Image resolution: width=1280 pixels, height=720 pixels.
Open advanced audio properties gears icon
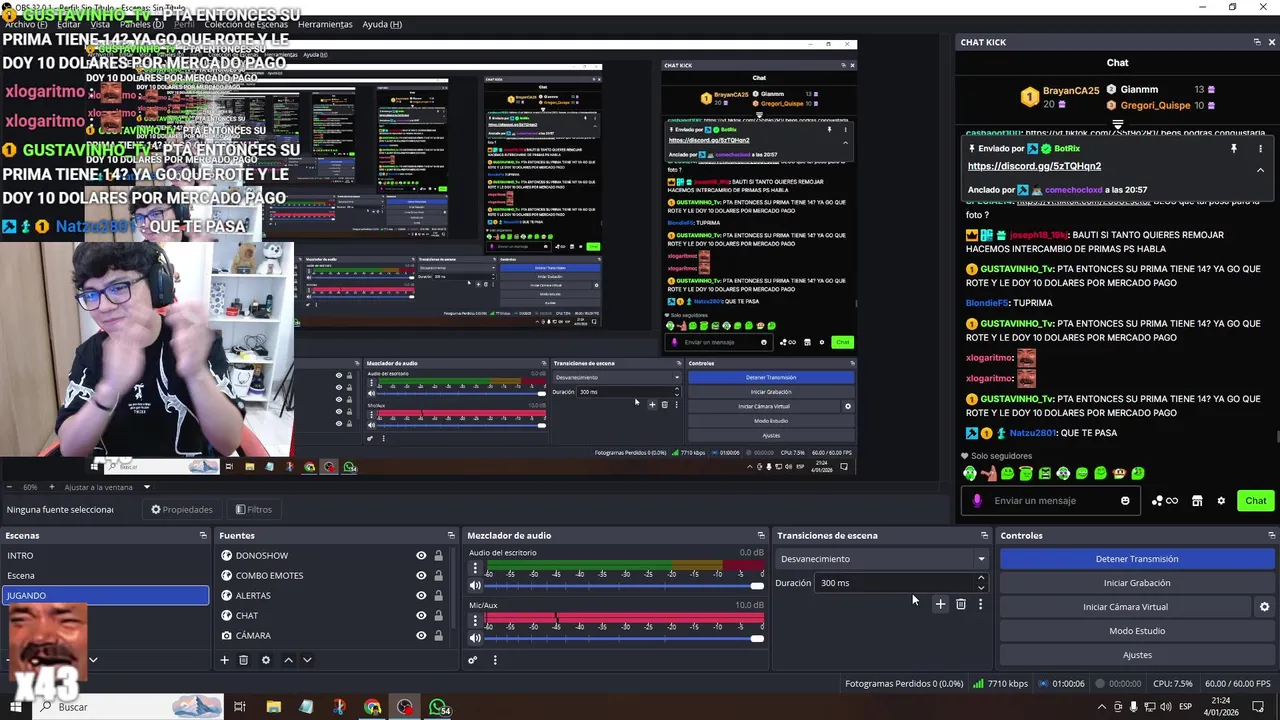[x=473, y=660]
